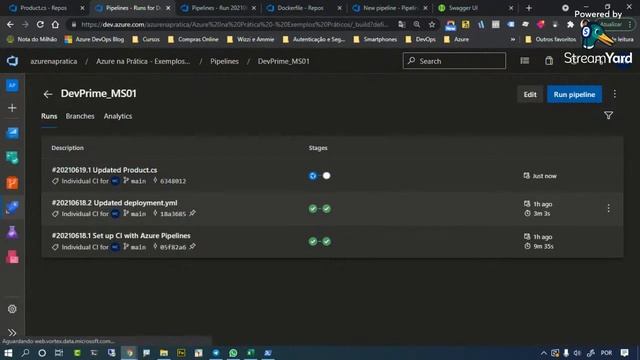The width and height of the screenshot is (640, 360).
Task: Open Windows Start menu
Action: coord(8,353)
